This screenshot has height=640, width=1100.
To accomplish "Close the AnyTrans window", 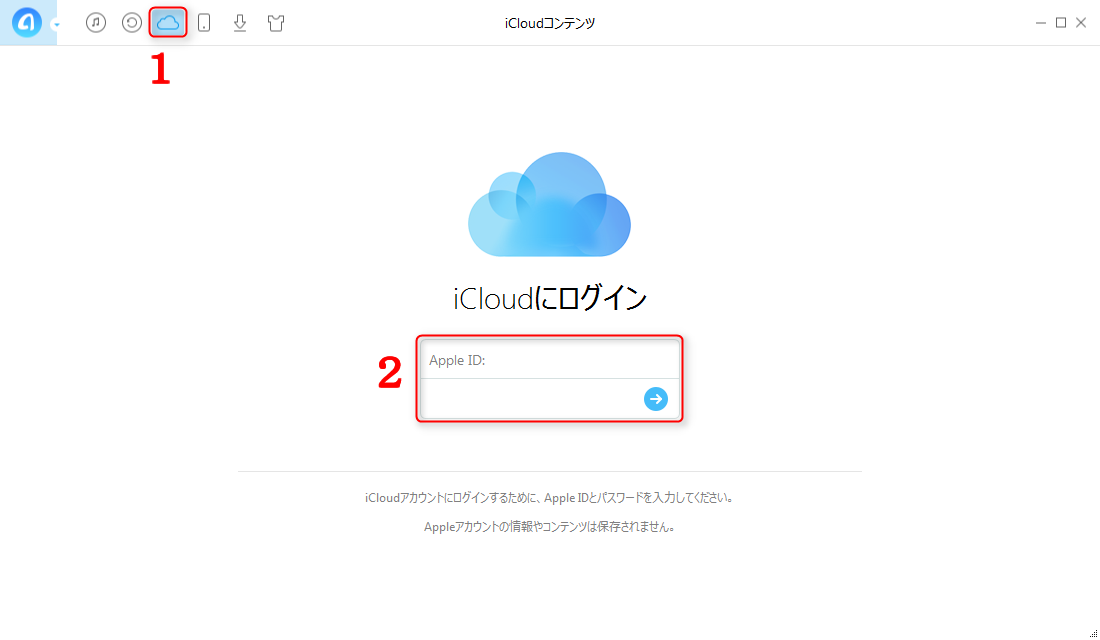I will click(x=1081, y=22).
